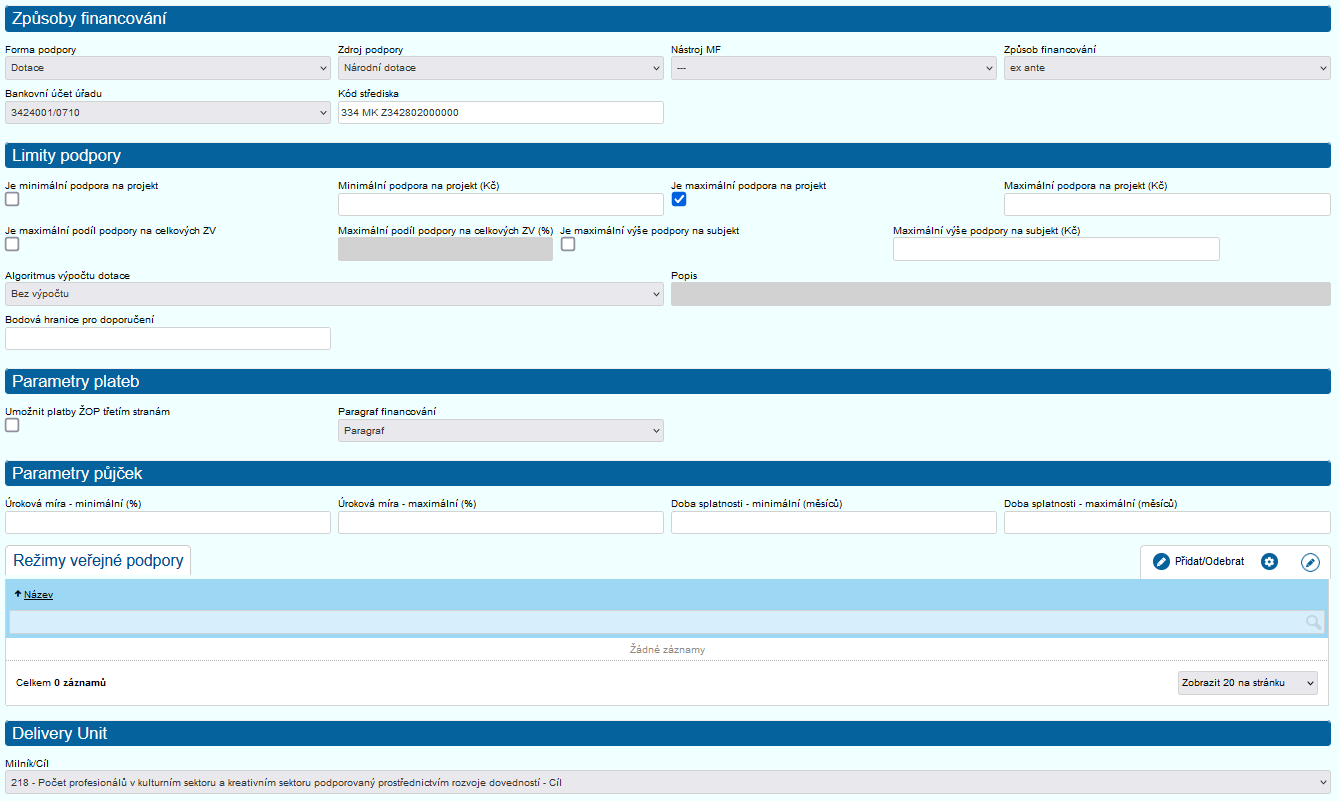Open the Milník/Cíl dropdown
This screenshot has height=801, width=1339.
click(667, 782)
